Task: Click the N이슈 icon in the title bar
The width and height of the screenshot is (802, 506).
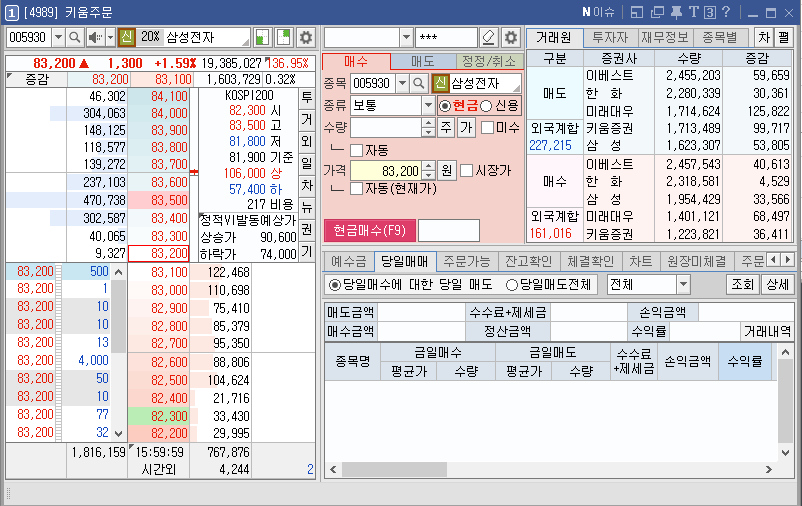Action: 598,12
